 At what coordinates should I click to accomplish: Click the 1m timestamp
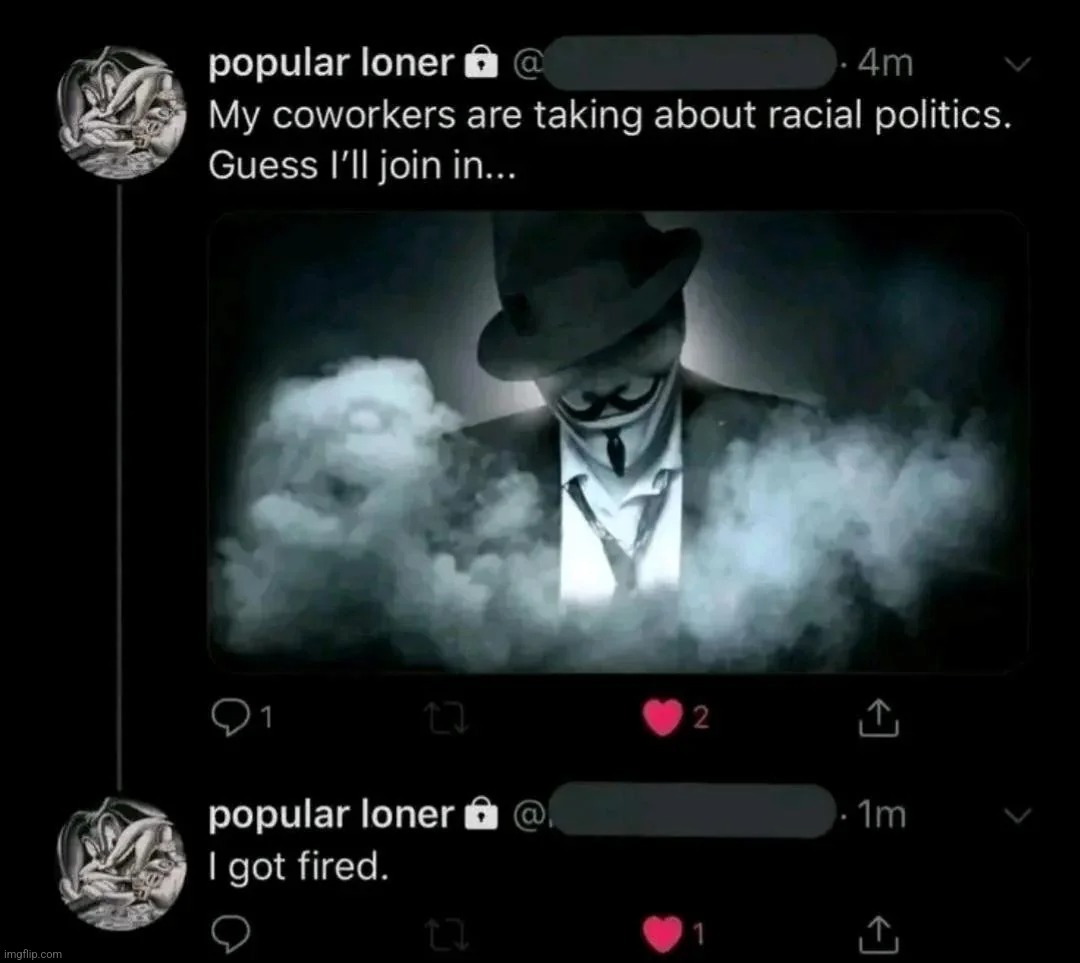click(x=885, y=816)
